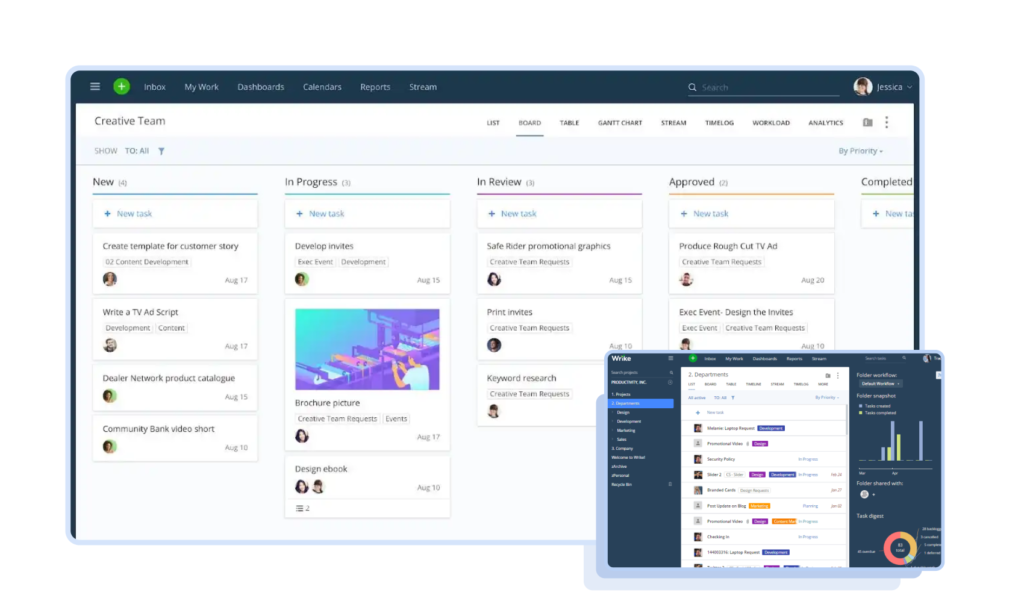Click Jessica's profile avatar
This screenshot has width=1024, height=616.
(x=862, y=87)
